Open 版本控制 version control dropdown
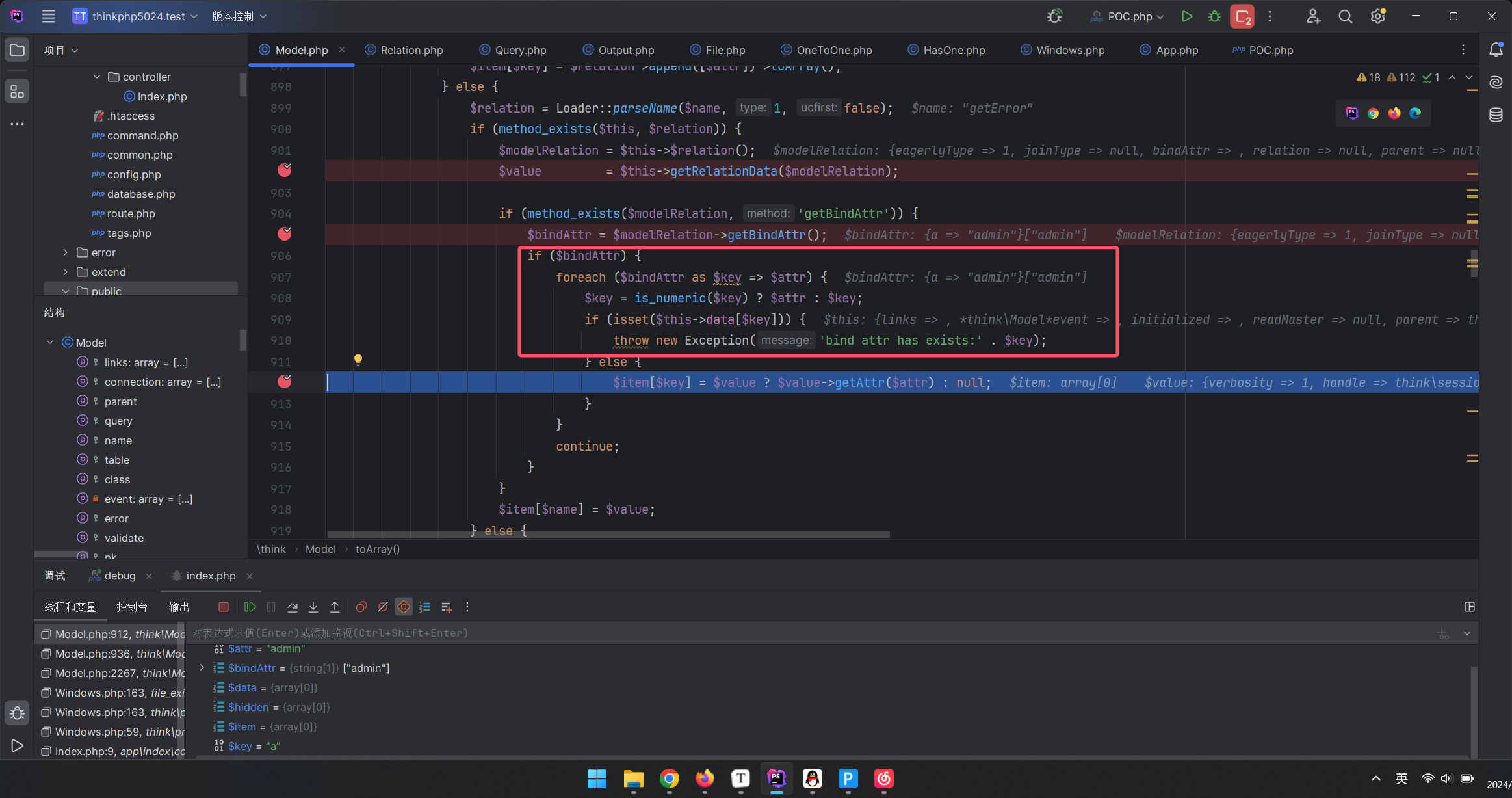 coord(239,16)
